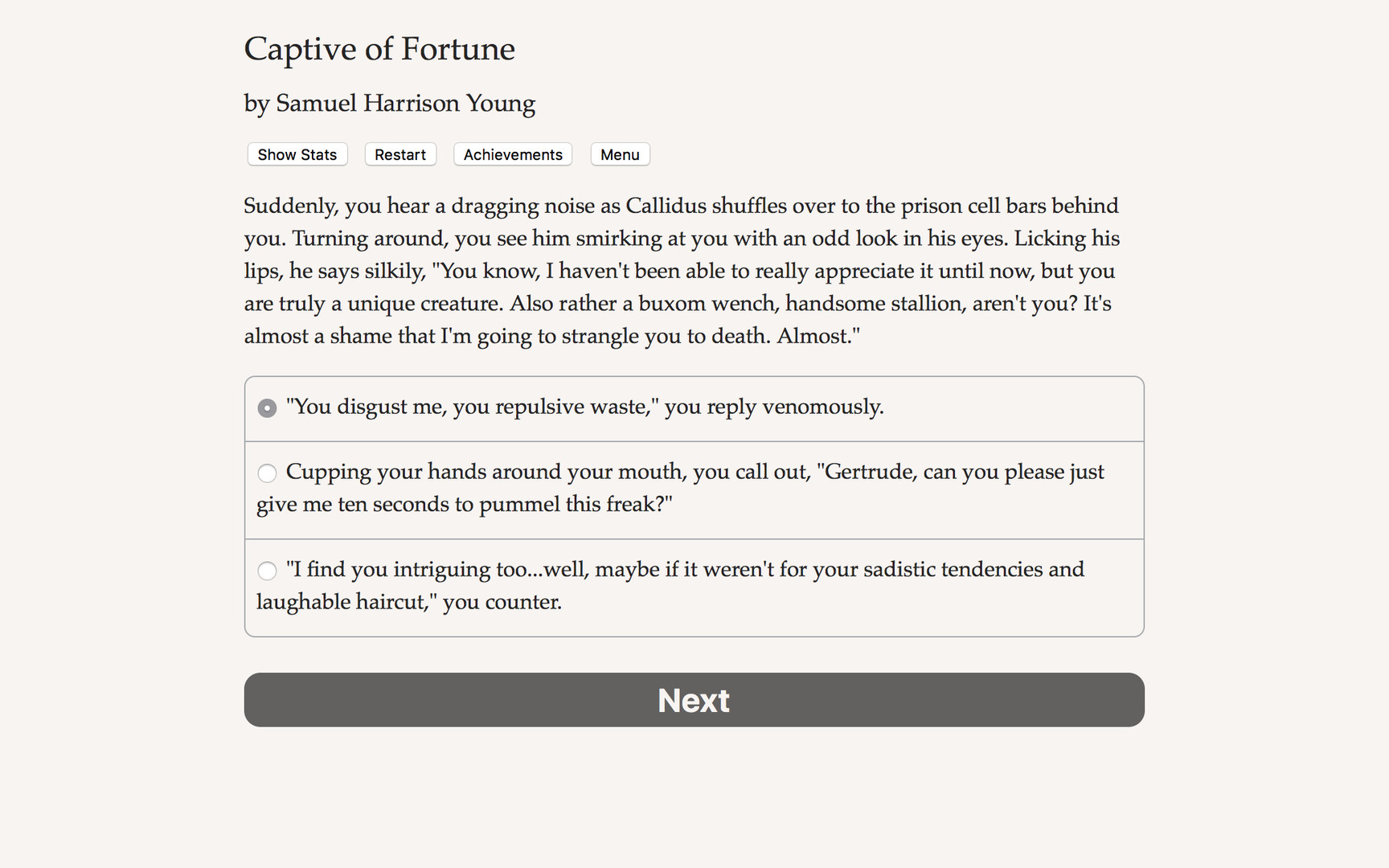The width and height of the screenshot is (1389, 868).
Task: Open the game Menu
Action: coord(619,154)
